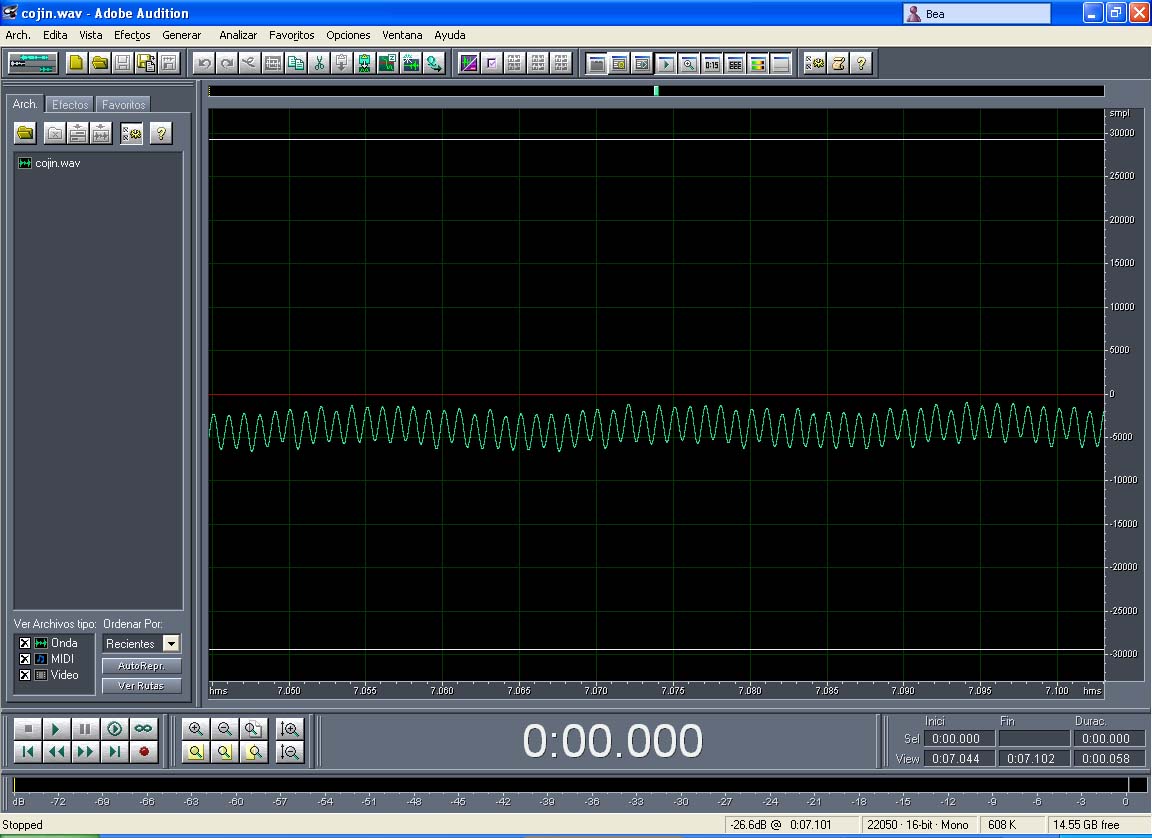Switch to the Efectos panel tab
Viewport: 1152px width, 838px height.
pos(70,104)
